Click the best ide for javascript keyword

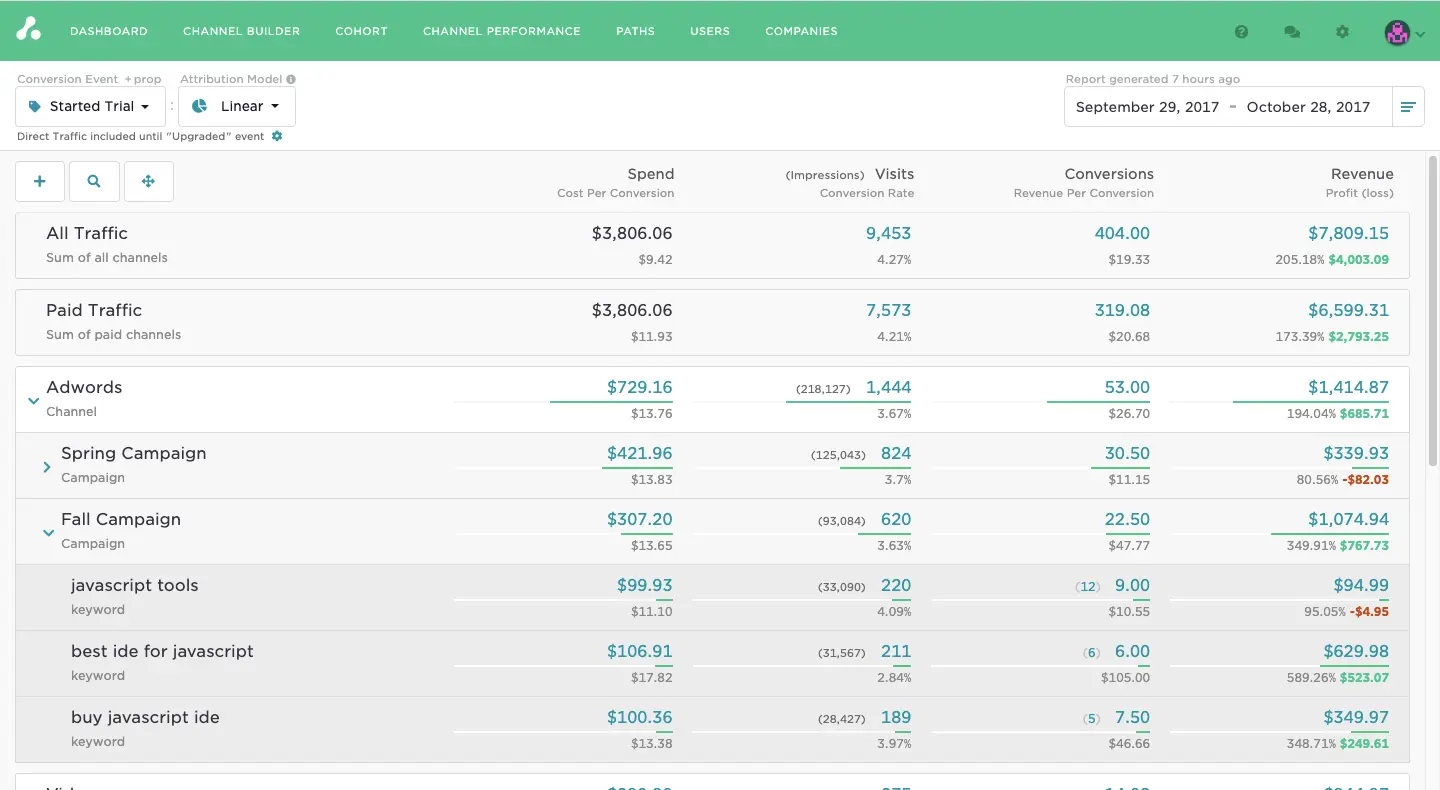162,651
